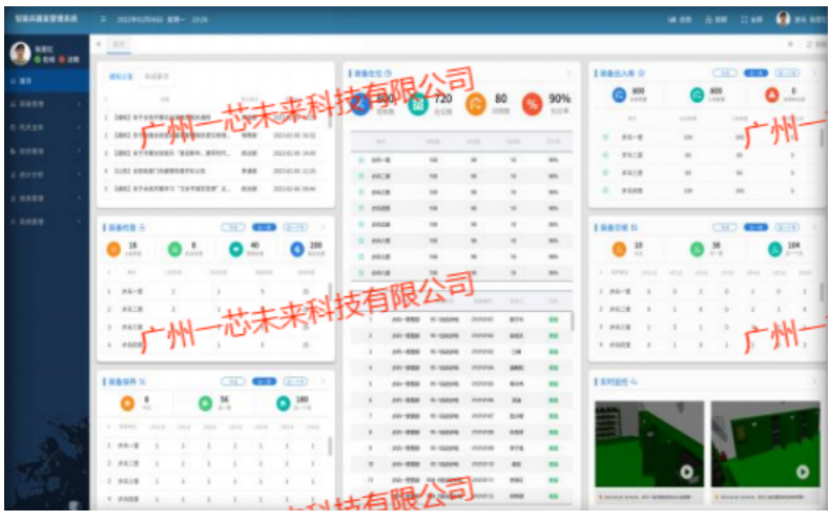The height and width of the screenshot is (521, 831).
Task: Select the filled blue period pill in the 16/8/40/200 panel
Action: [x=264, y=227]
